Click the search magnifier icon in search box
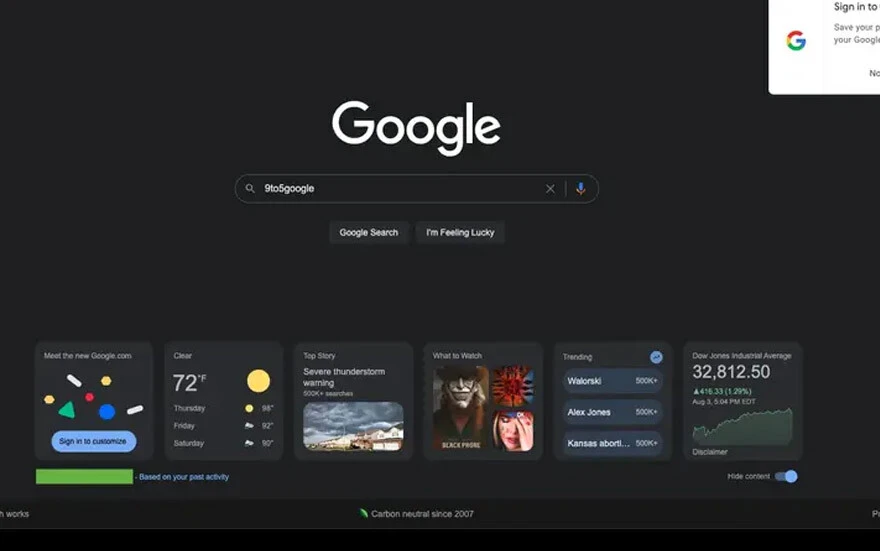This screenshot has width=880, height=551. [250, 189]
